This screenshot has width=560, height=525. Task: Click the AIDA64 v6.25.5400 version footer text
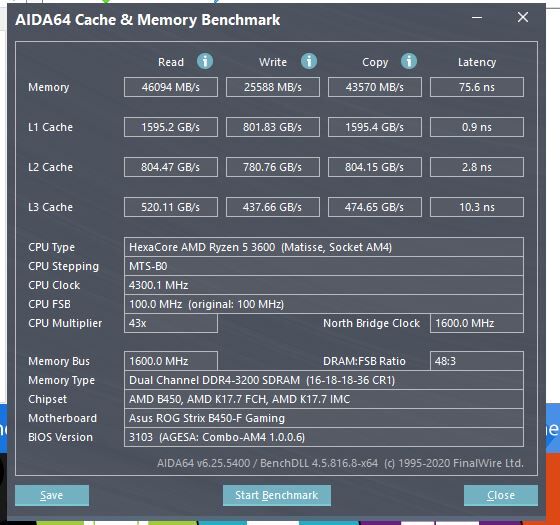pyautogui.click(x=340, y=463)
